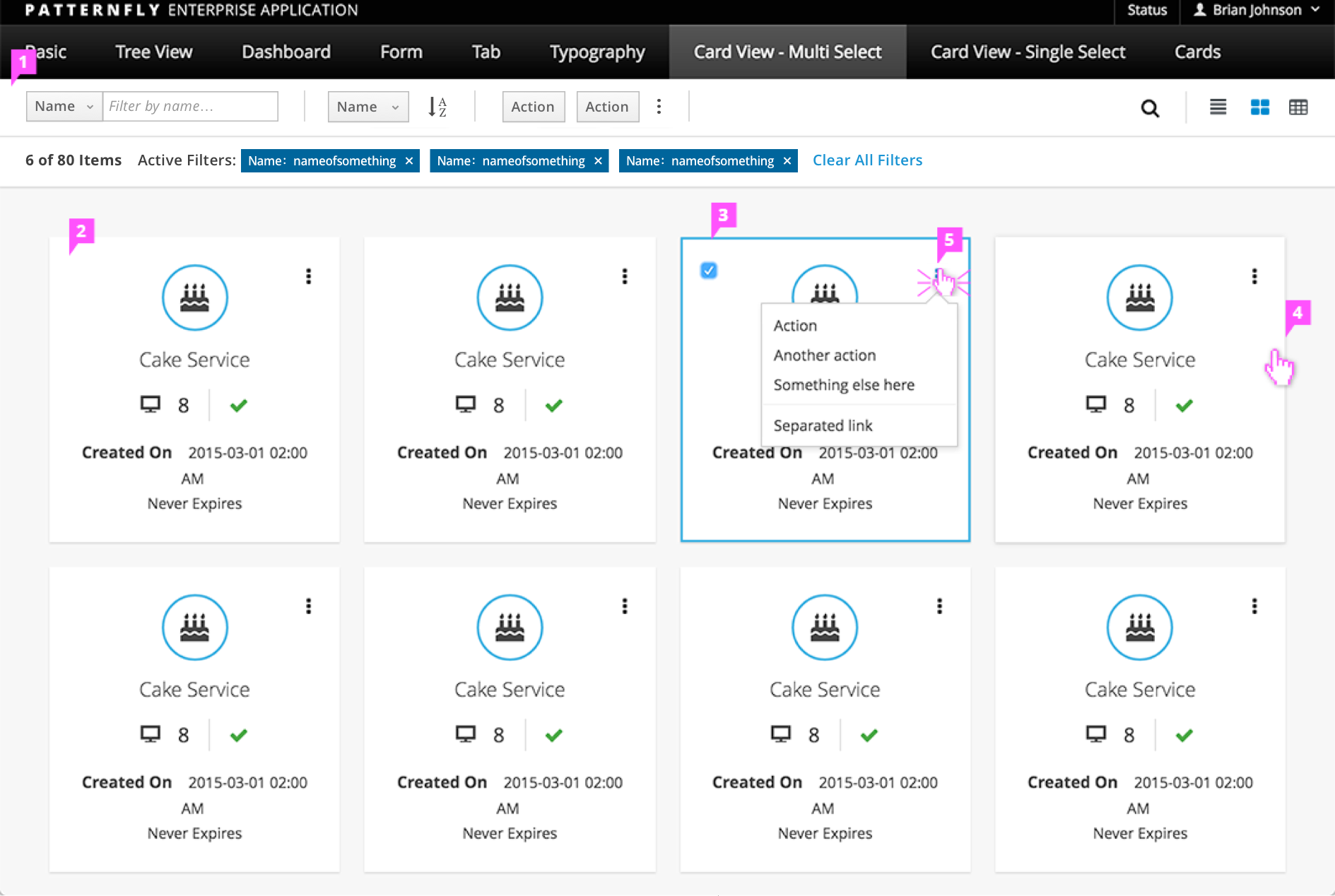1335x896 pixels.
Task: Open the Name sort-by dropdown
Action: 367,107
